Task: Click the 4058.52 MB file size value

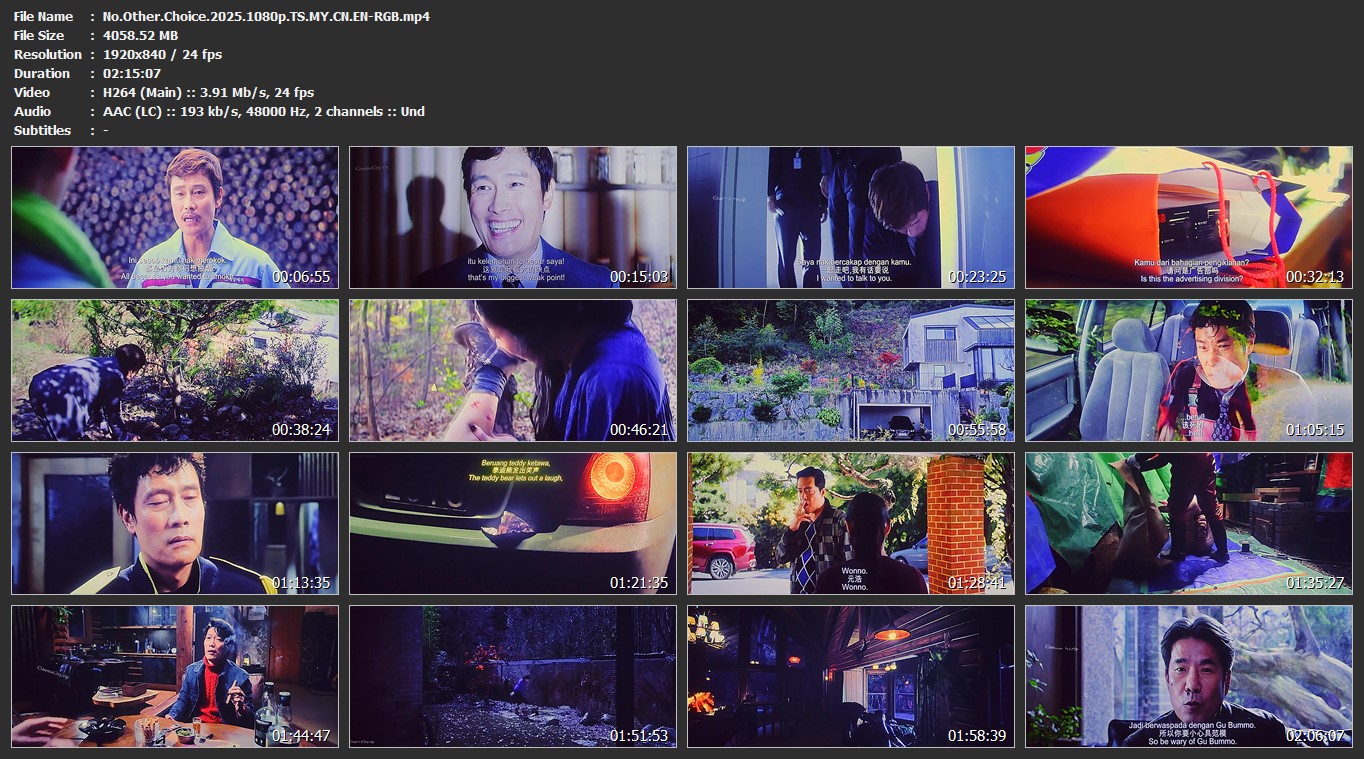Action: click(140, 35)
